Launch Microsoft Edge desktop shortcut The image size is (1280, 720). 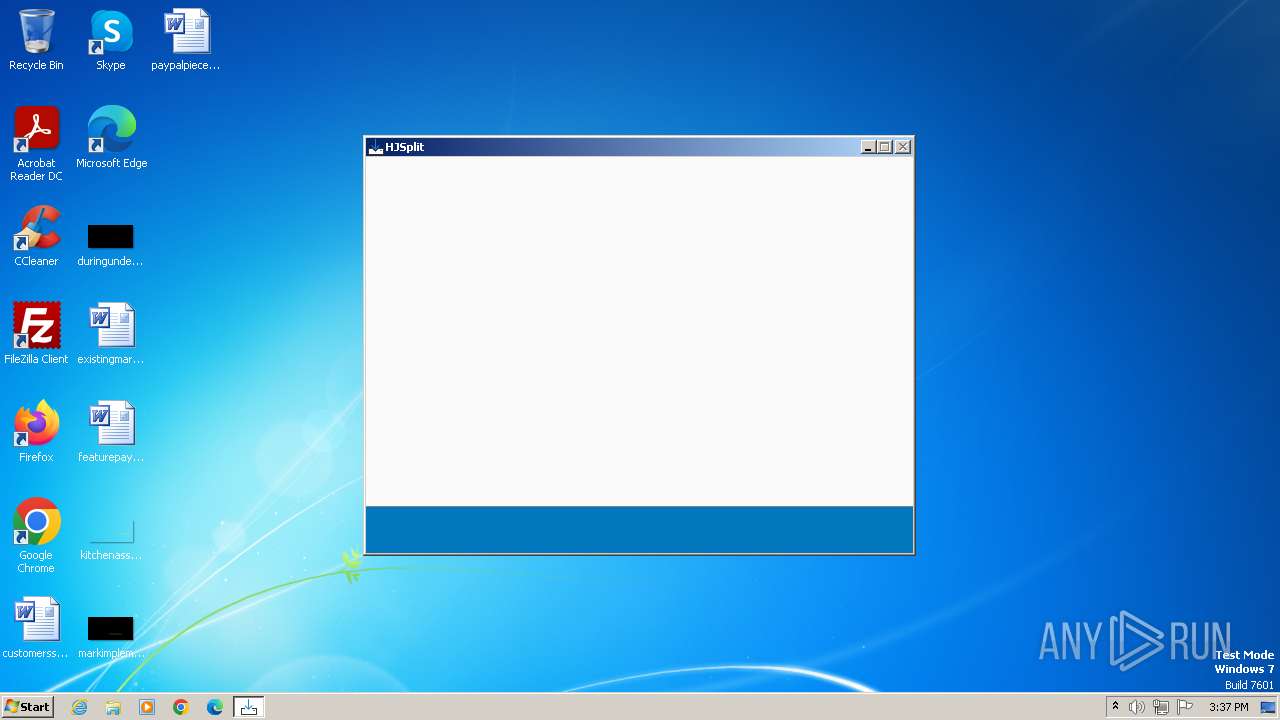[111, 137]
